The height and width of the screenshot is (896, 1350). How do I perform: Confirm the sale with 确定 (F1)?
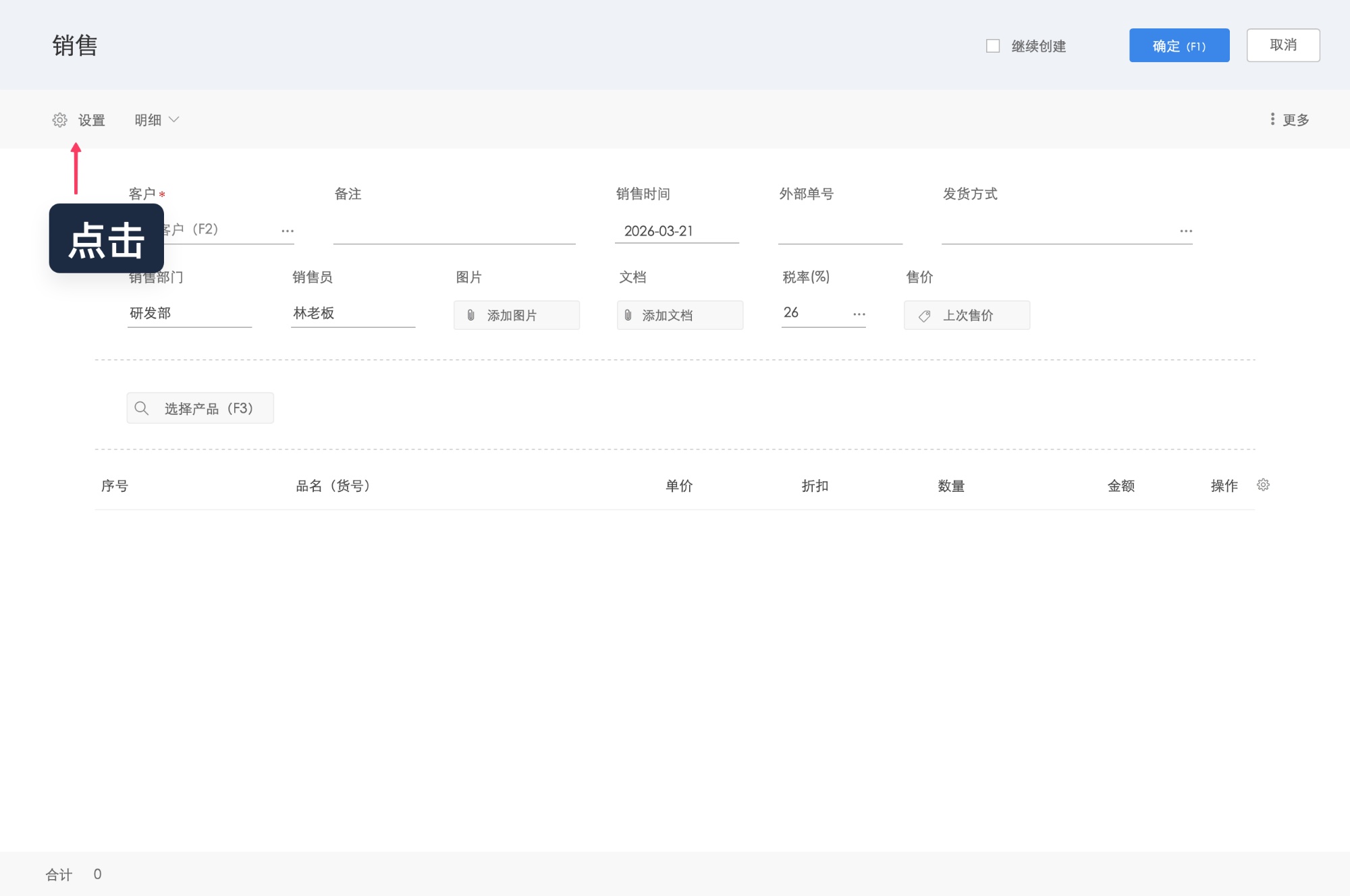coord(1179,45)
